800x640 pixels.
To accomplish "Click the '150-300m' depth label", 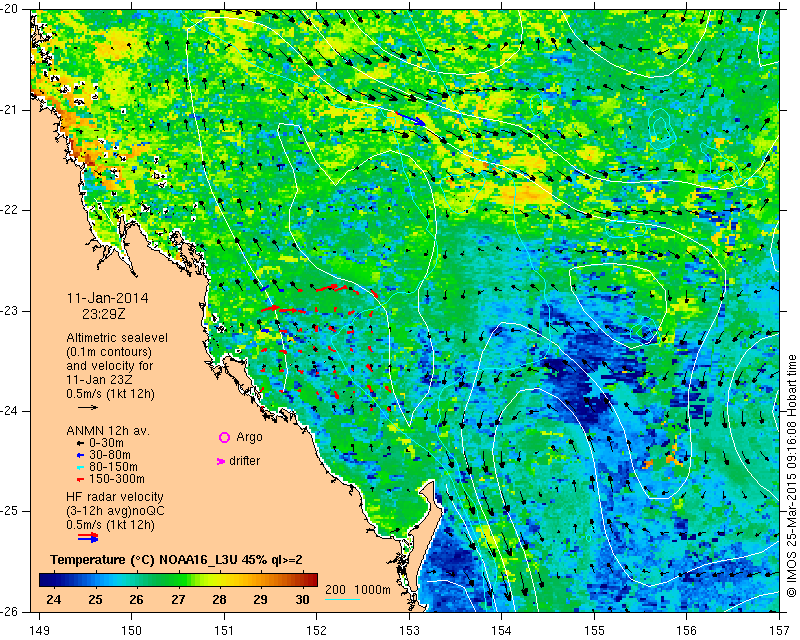I will [117, 479].
